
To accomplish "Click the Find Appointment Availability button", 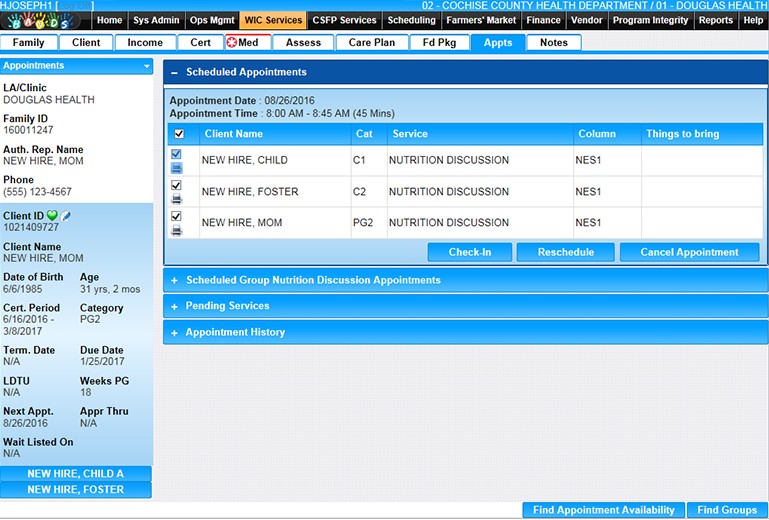I will pyautogui.click(x=603, y=510).
